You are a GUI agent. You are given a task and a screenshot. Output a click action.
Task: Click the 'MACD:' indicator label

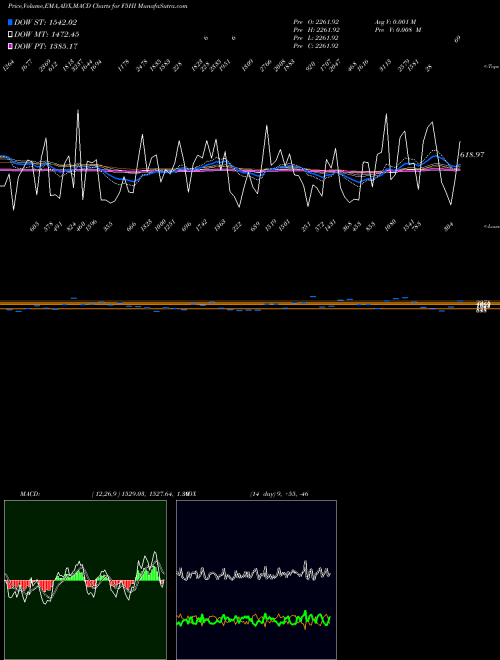pyautogui.click(x=30, y=494)
